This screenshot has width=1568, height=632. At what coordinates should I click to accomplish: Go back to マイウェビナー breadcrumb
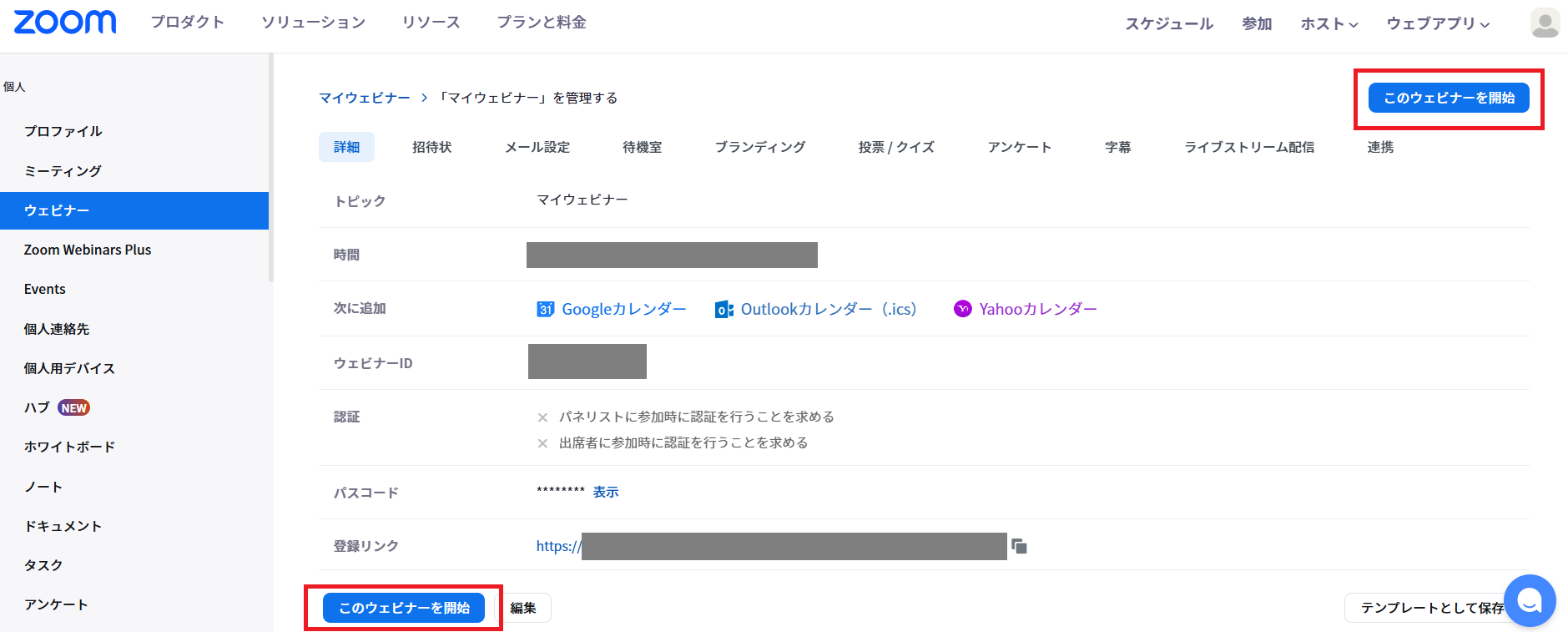pos(365,98)
